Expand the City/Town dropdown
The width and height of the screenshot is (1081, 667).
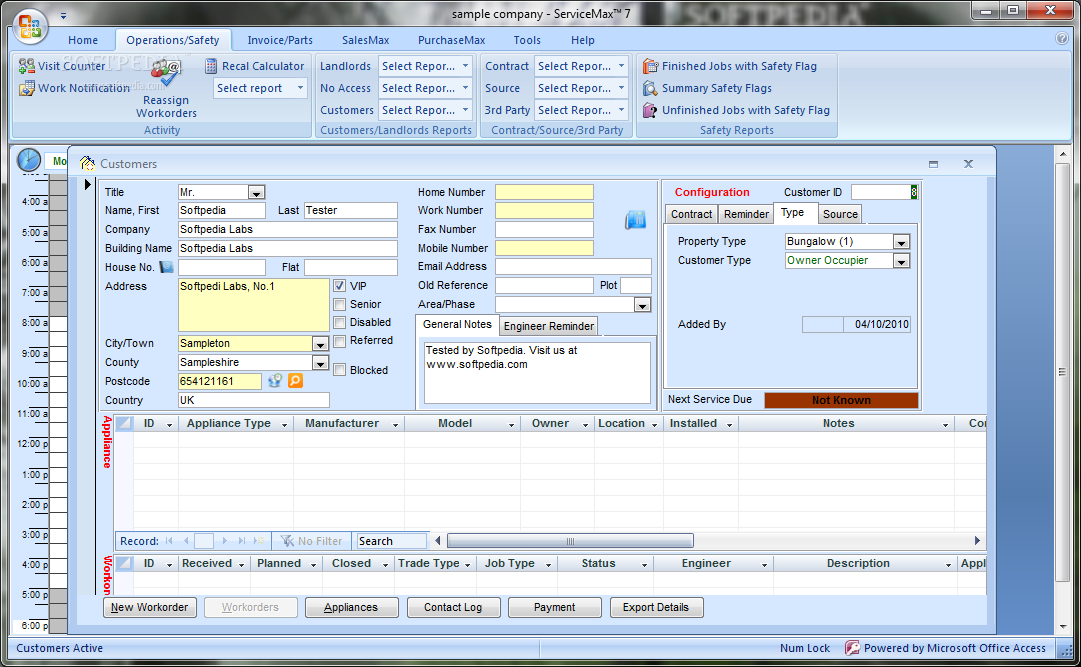(320, 344)
